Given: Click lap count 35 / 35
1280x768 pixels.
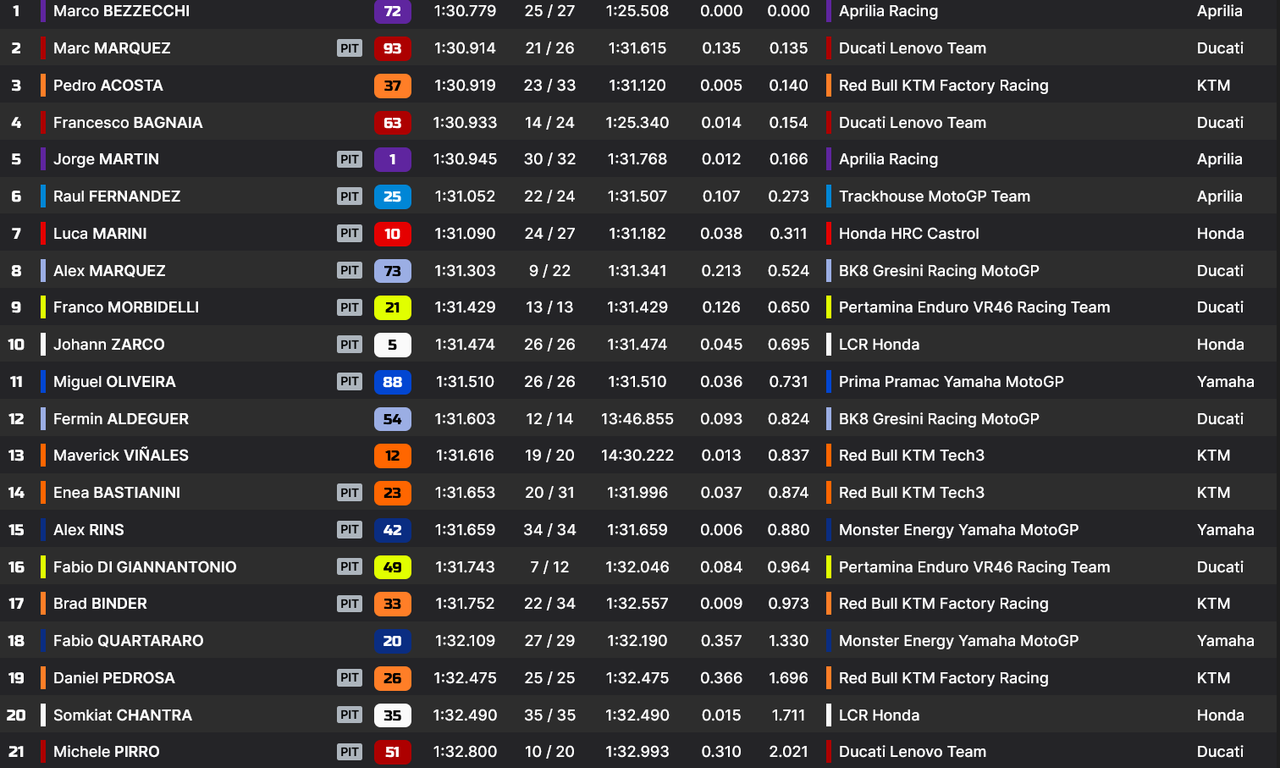Looking at the screenshot, I should [x=549, y=714].
